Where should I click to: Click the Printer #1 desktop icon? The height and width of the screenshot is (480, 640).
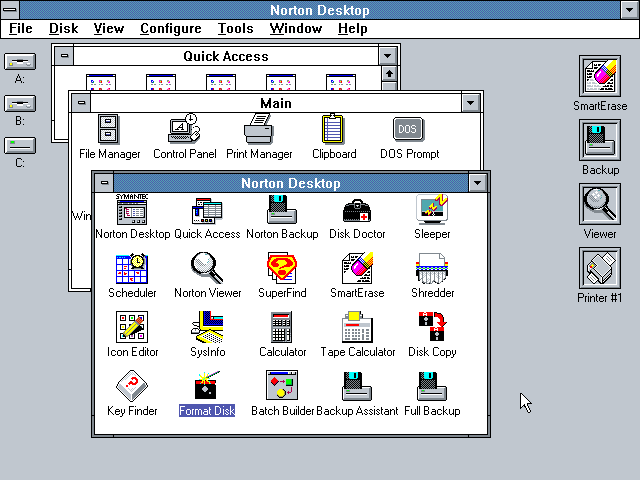(600, 268)
